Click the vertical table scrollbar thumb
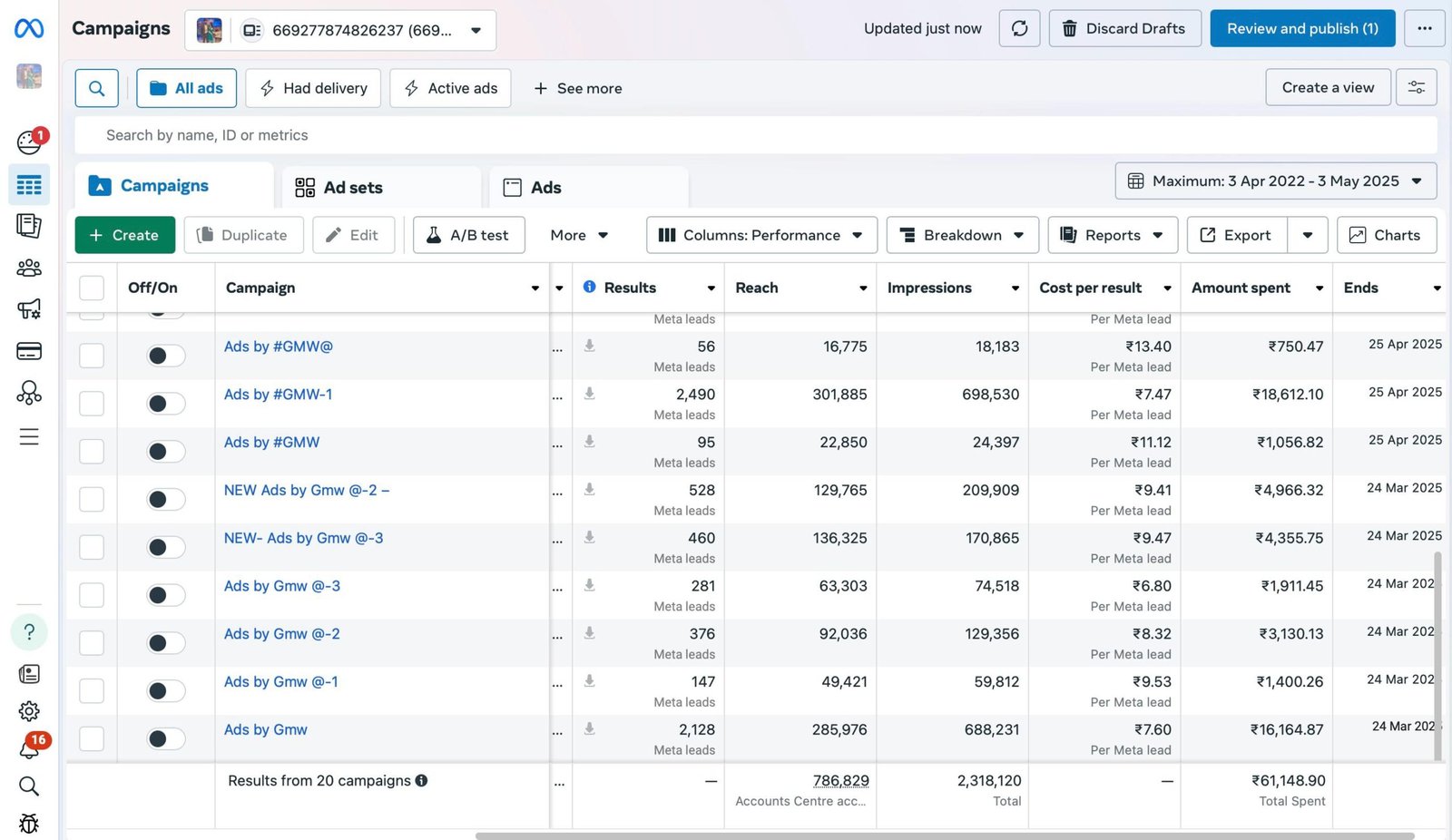The width and height of the screenshot is (1452, 840). click(x=1437, y=655)
